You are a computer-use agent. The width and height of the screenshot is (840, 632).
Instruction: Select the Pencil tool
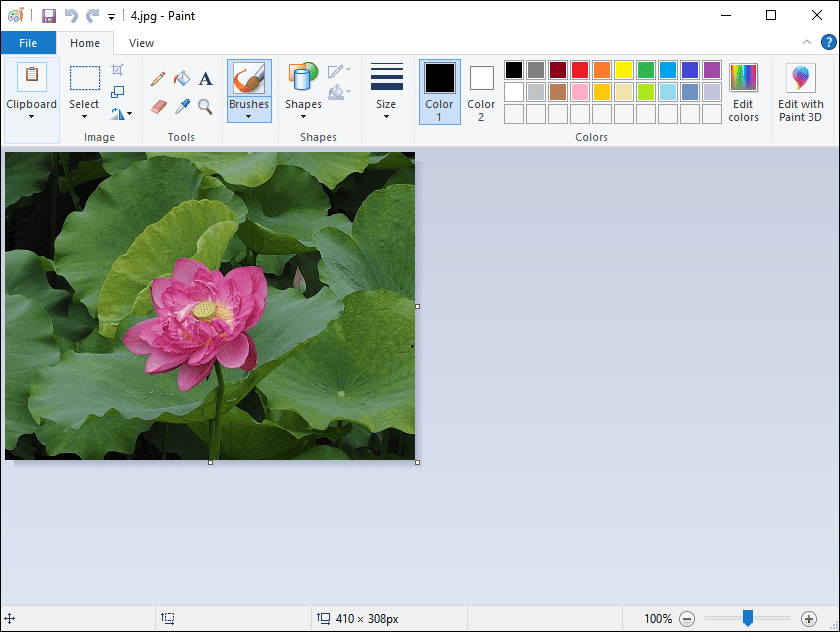tap(158, 77)
